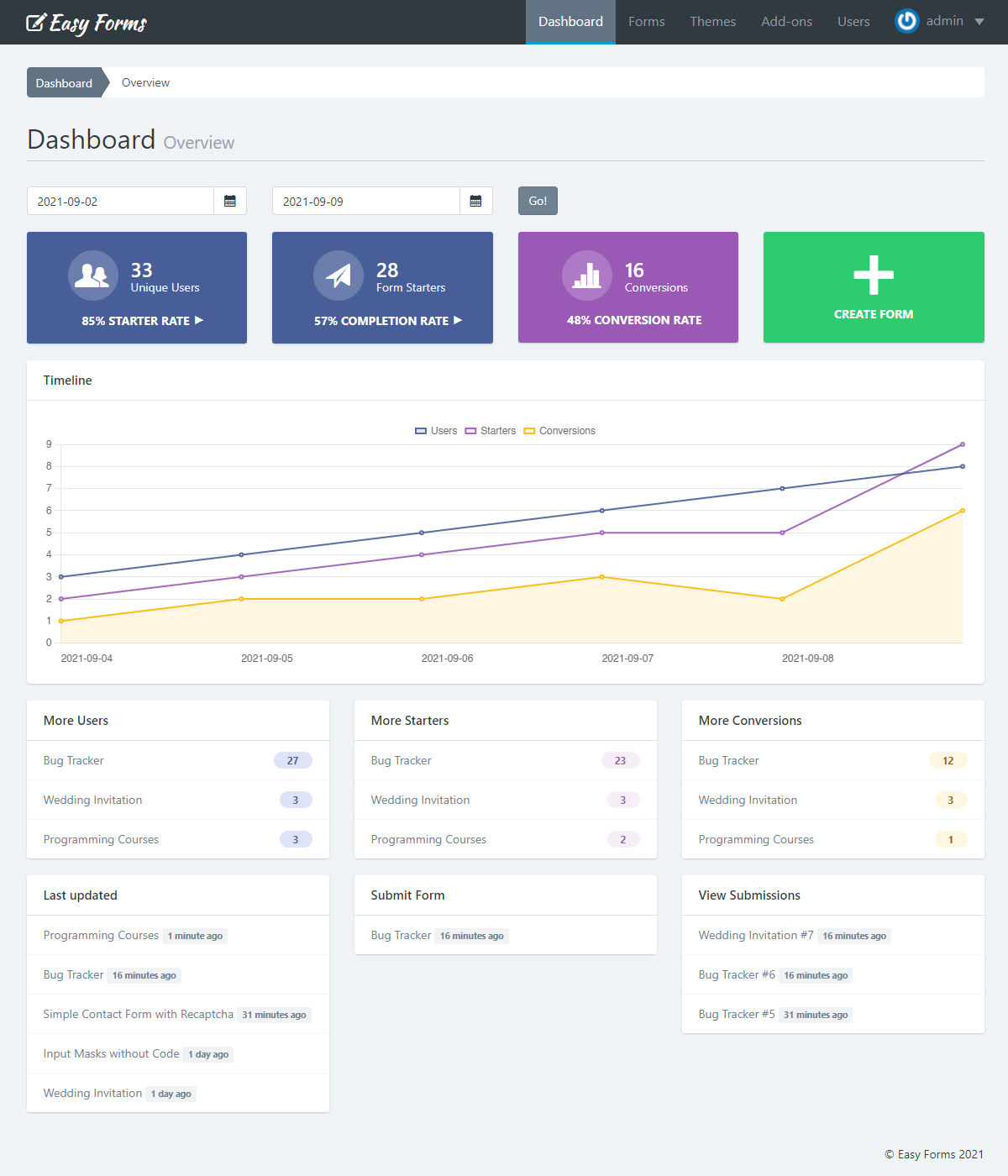The height and width of the screenshot is (1176, 1008).
Task: Click the admin power avatar icon
Action: click(906, 22)
